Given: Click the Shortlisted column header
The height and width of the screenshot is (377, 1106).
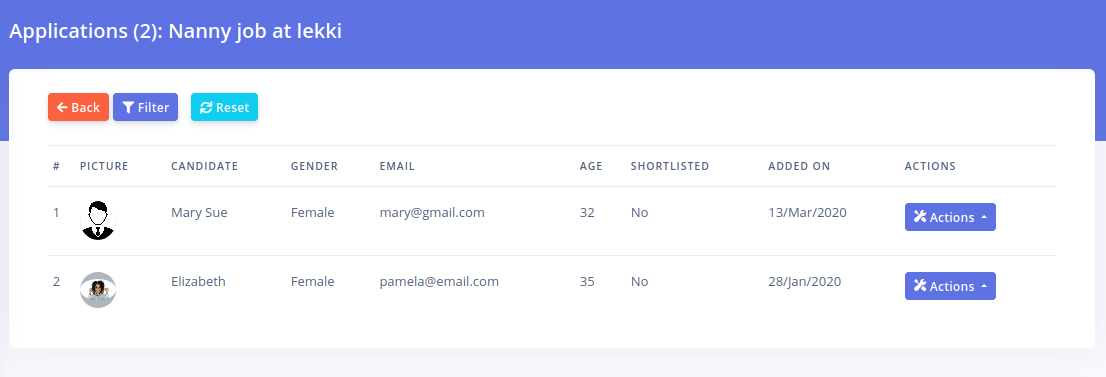Looking at the screenshot, I should [x=669, y=167].
